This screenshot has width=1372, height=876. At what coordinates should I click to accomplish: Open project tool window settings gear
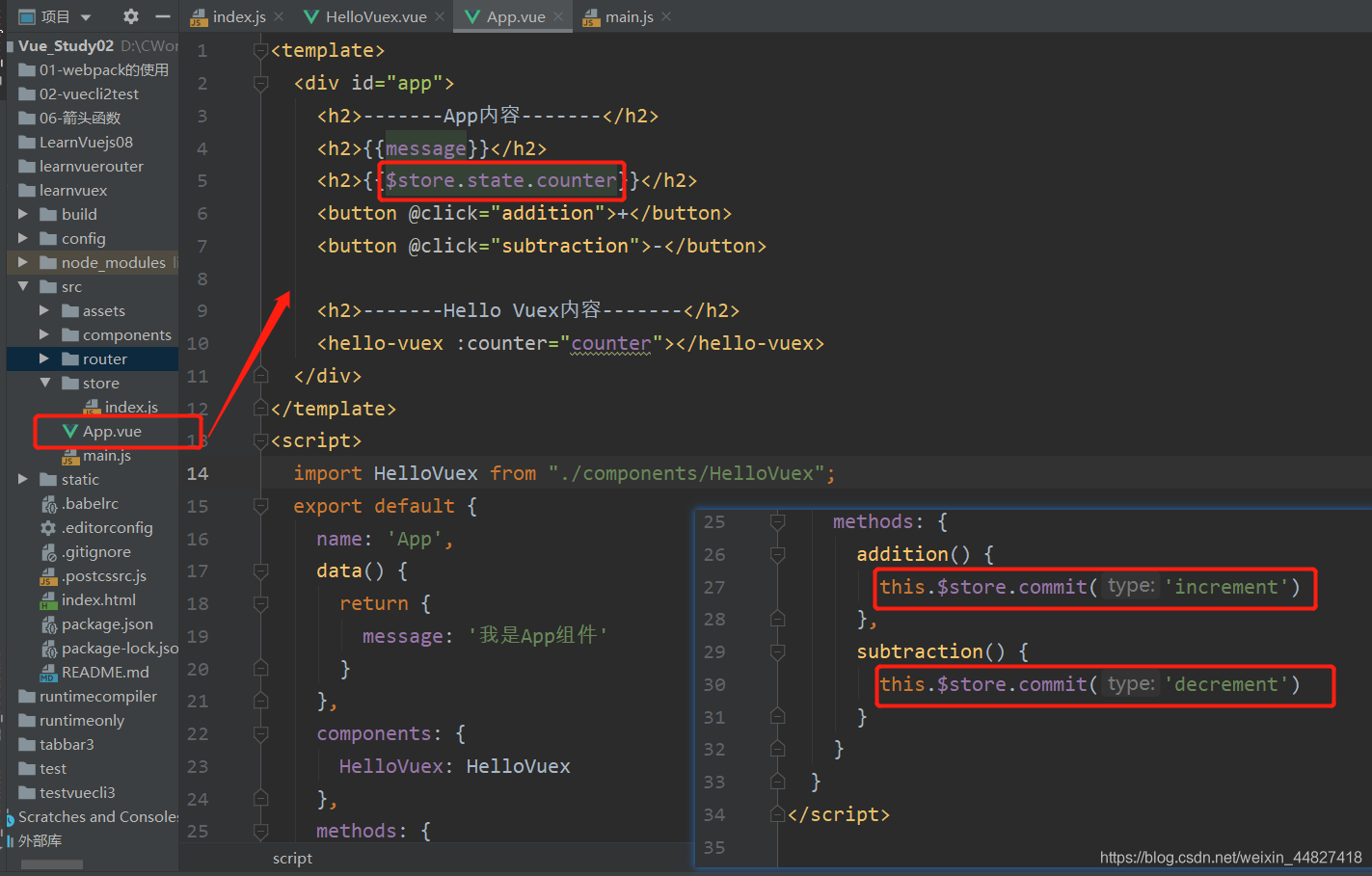(131, 16)
